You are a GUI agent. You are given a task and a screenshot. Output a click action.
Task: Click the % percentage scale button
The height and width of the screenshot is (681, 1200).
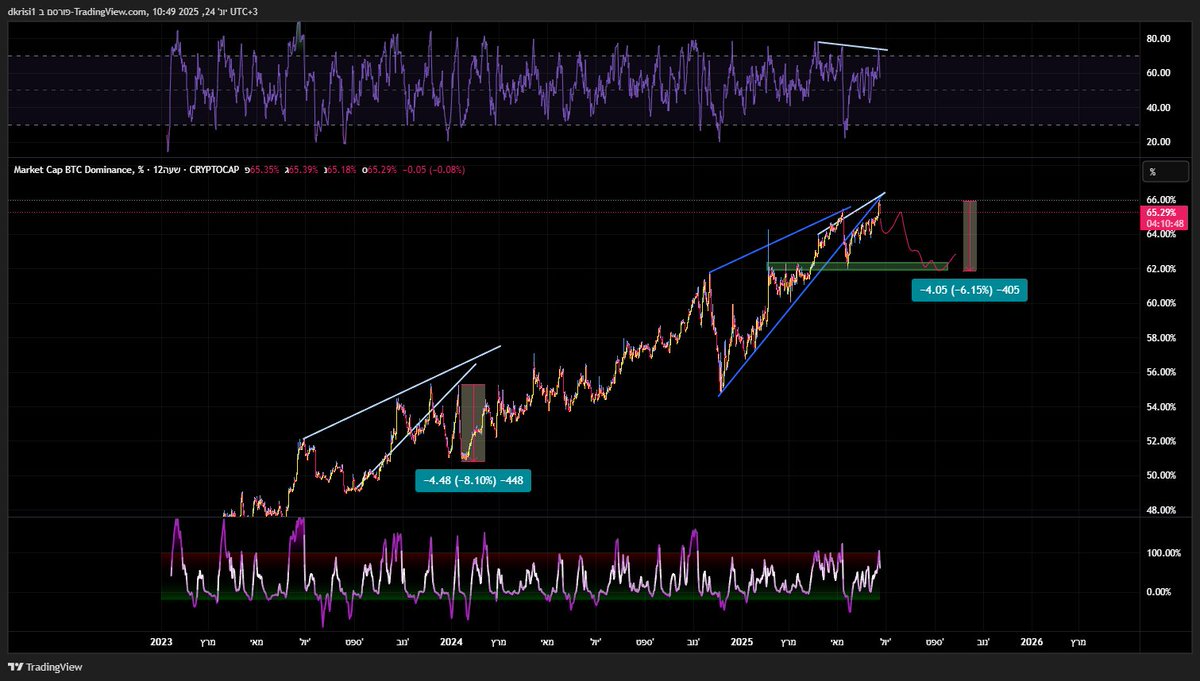[1164, 172]
